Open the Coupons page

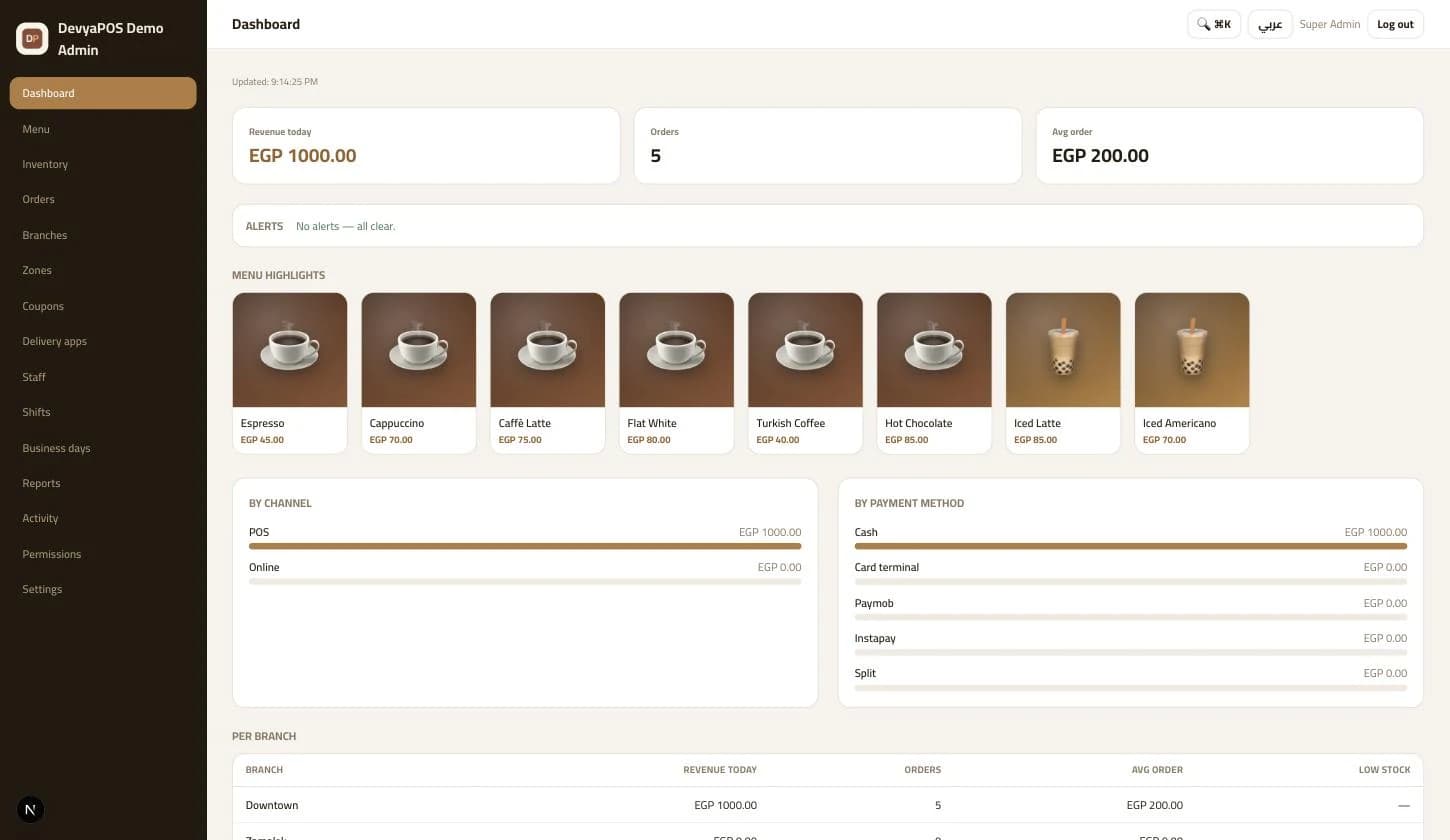click(103, 306)
